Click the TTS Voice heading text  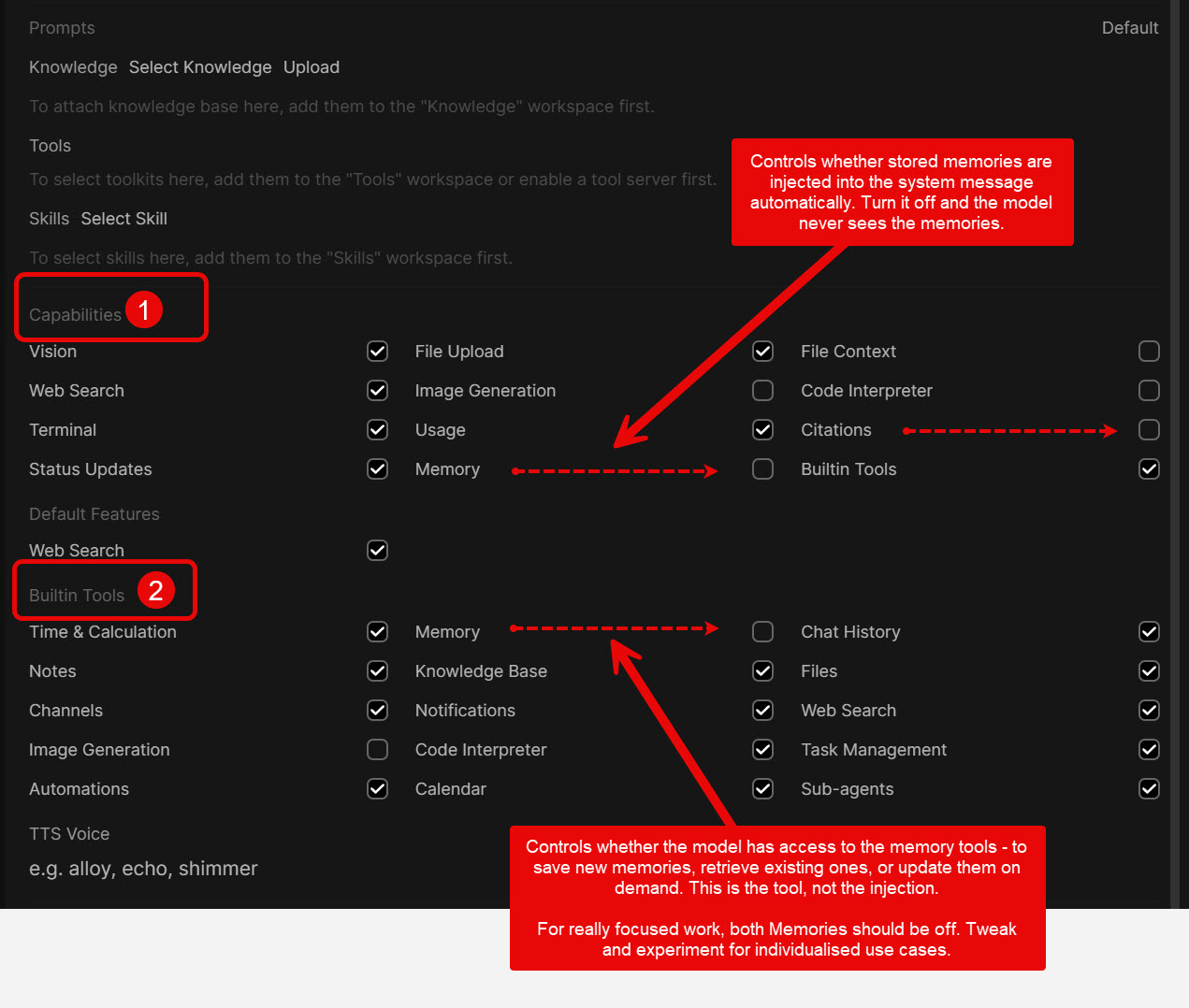pos(69,834)
